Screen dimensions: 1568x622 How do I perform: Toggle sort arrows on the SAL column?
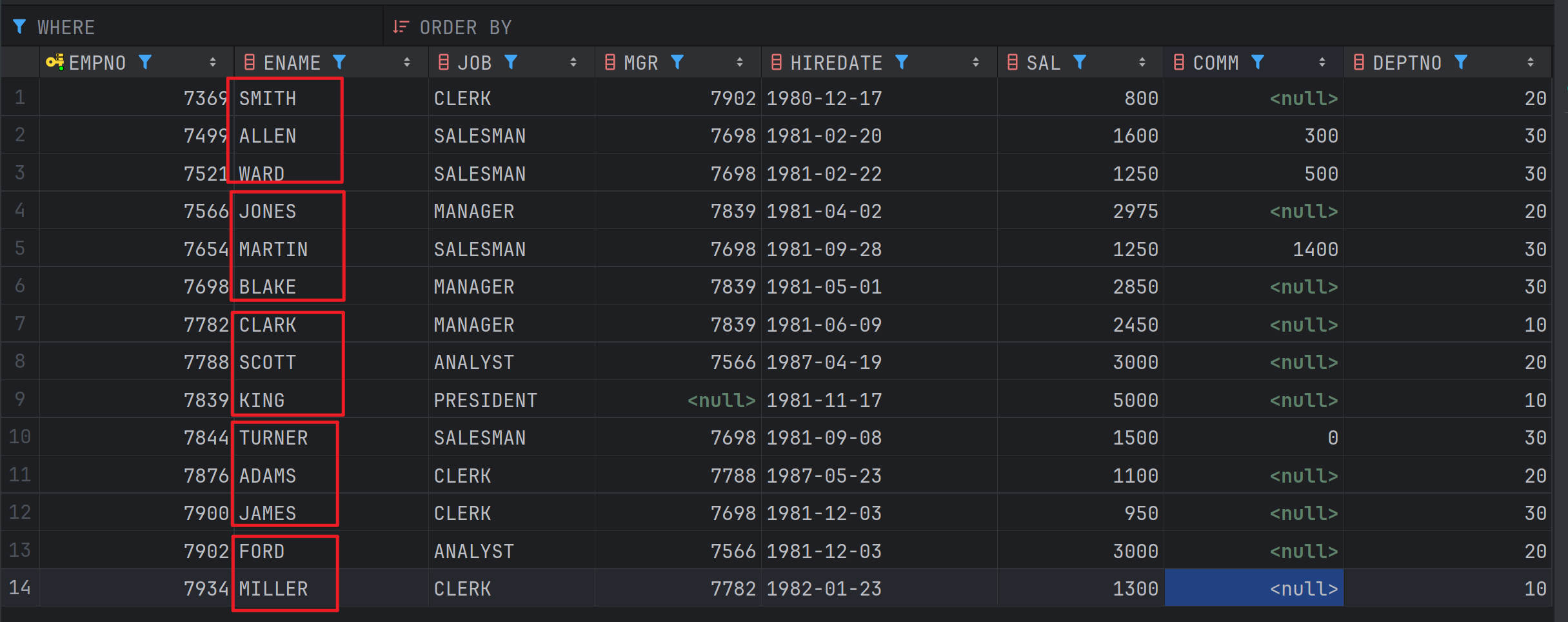click(x=1142, y=63)
